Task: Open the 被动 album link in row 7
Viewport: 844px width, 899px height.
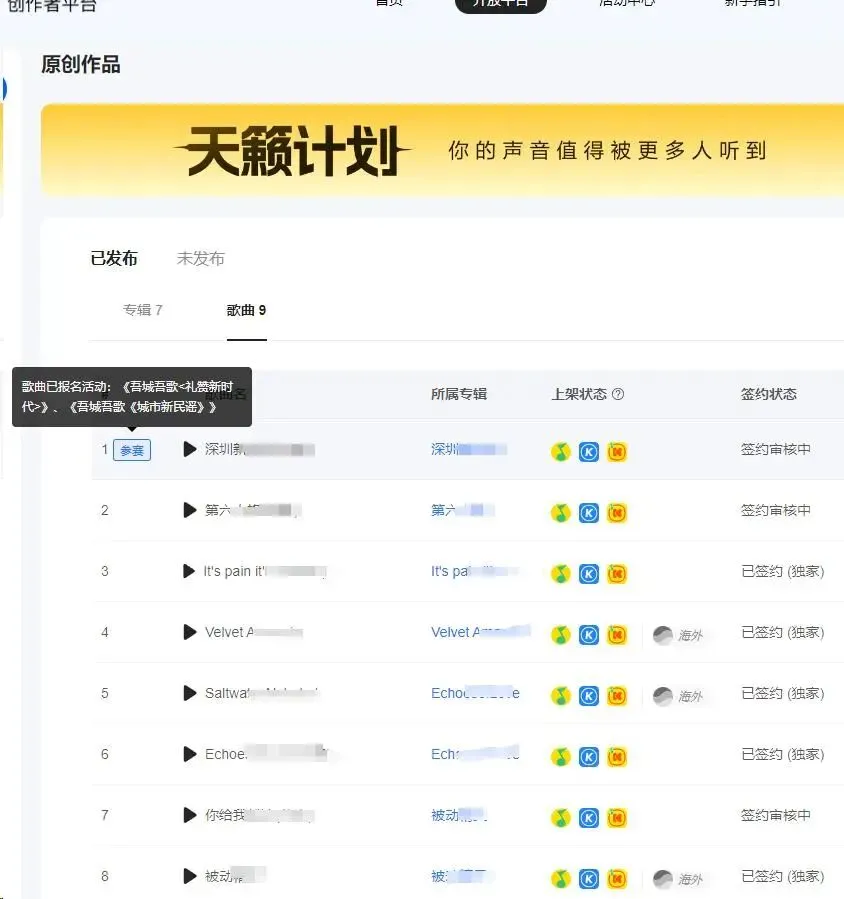Action: (x=459, y=815)
